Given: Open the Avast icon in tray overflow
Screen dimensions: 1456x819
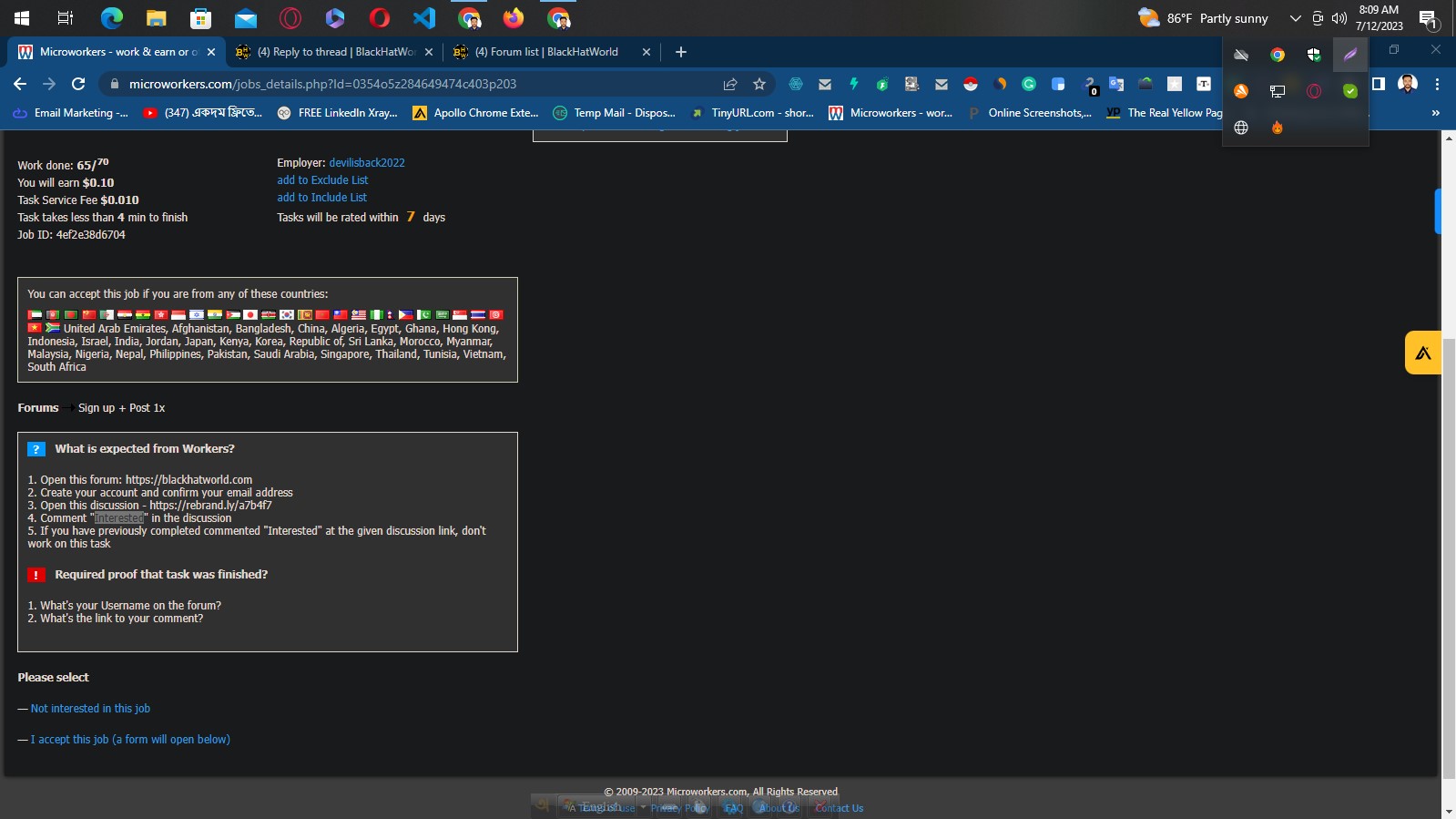Looking at the screenshot, I should point(1241,91).
